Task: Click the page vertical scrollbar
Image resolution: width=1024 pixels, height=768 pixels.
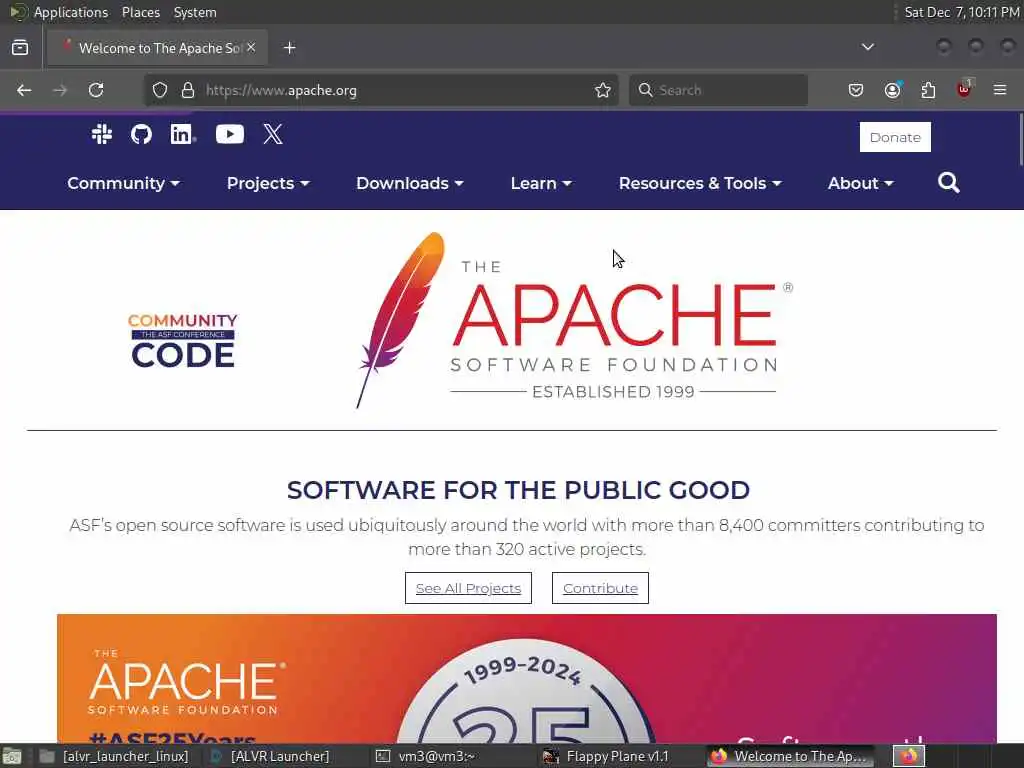Action: [1020, 140]
